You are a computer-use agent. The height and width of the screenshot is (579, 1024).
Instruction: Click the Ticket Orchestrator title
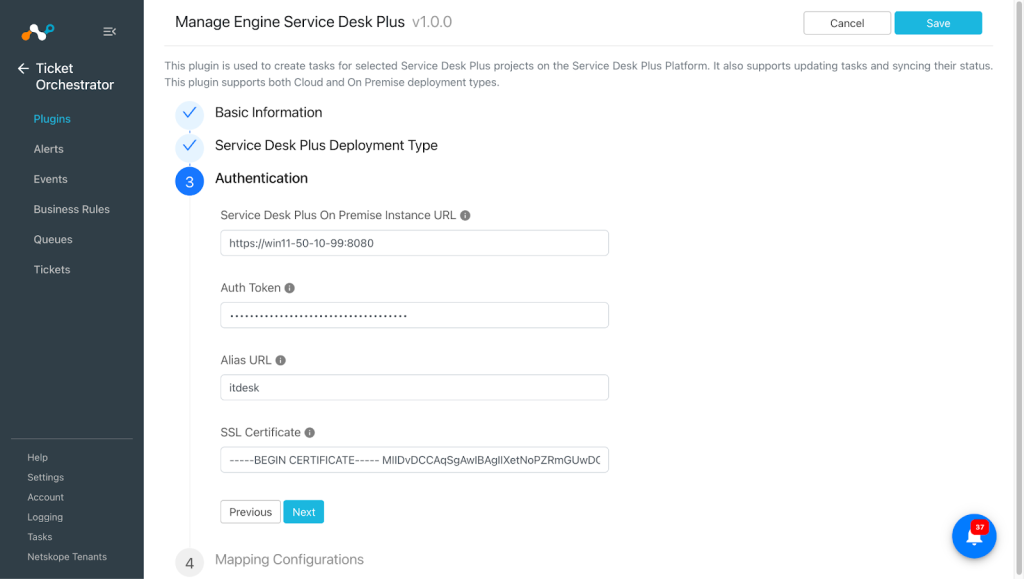tap(74, 76)
